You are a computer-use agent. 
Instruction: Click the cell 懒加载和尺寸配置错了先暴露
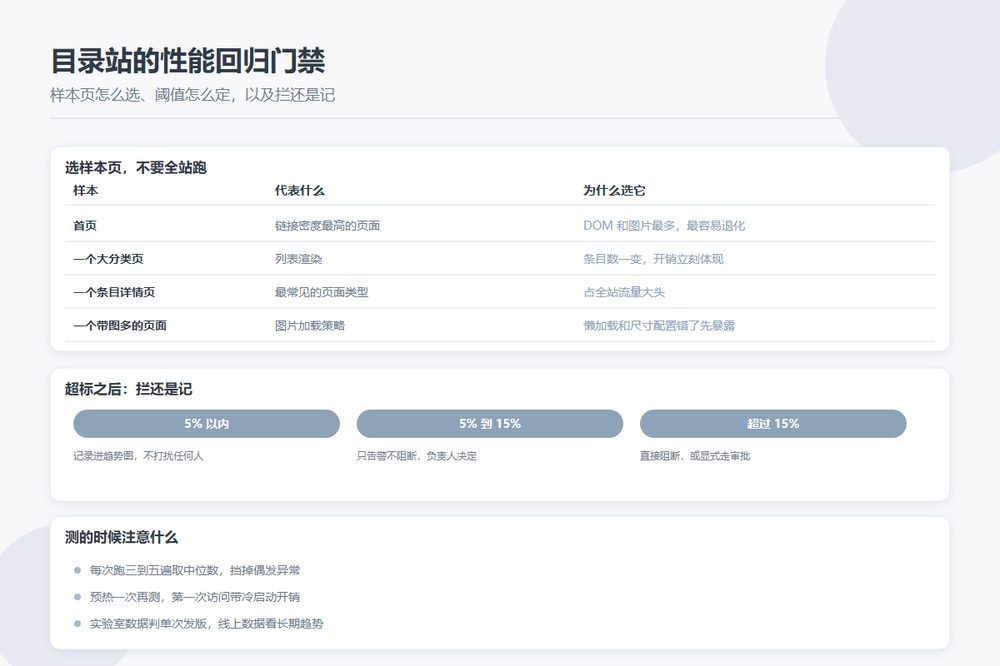pos(659,325)
